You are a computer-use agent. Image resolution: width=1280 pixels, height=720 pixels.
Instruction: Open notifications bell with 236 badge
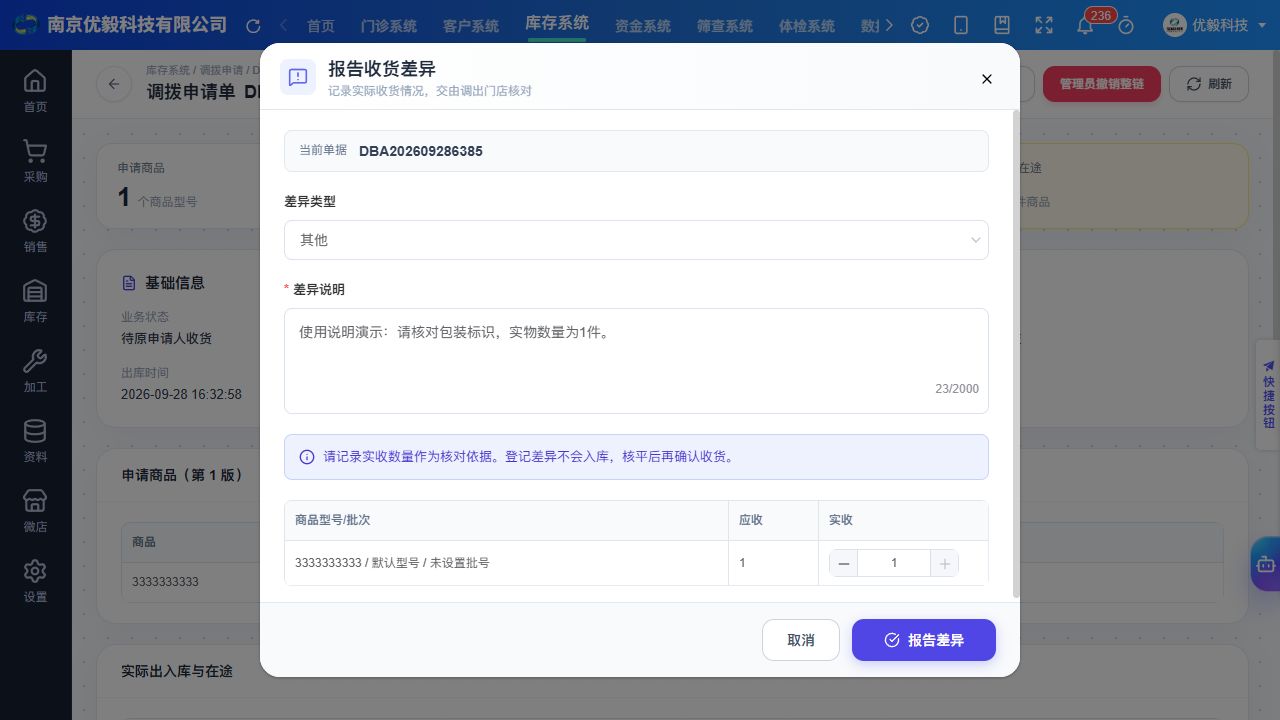(x=1085, y=26)
